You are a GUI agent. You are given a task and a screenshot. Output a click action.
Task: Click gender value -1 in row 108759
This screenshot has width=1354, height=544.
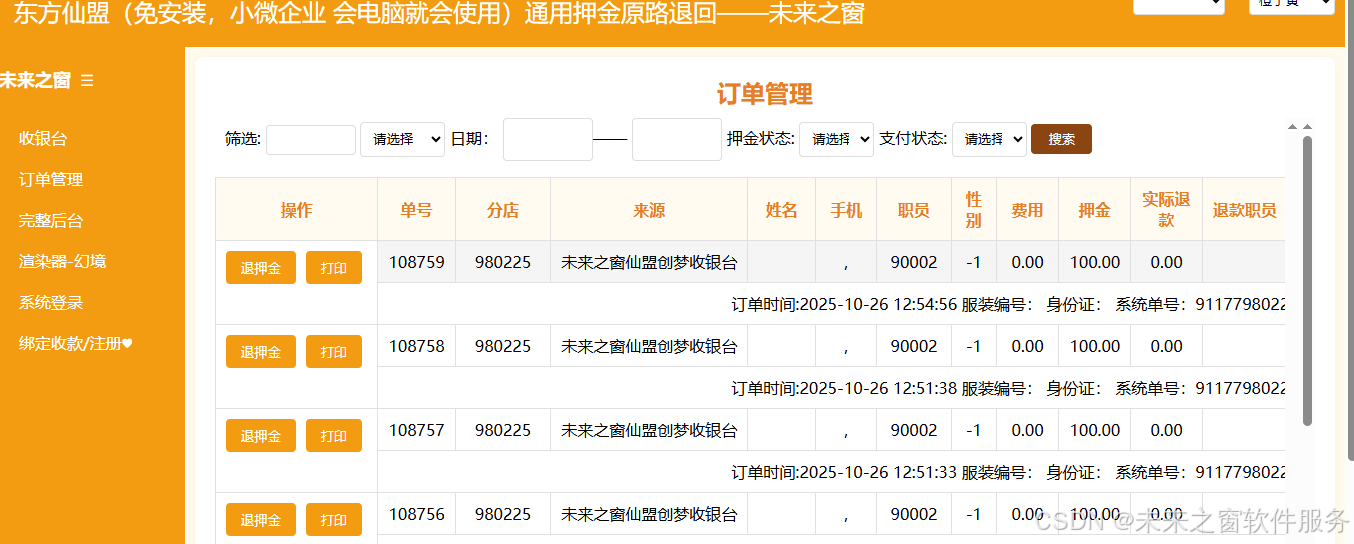coord(974,262)
